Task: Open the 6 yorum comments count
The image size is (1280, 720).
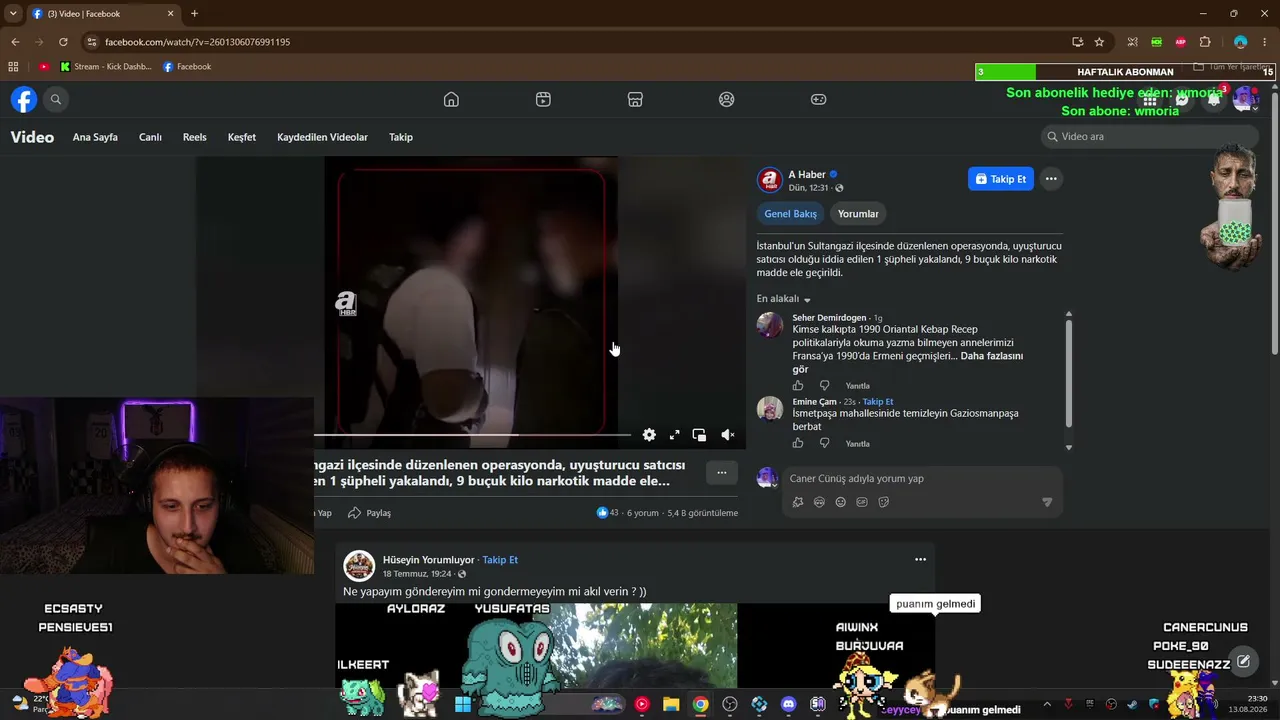Action: [x=643, y=513]
